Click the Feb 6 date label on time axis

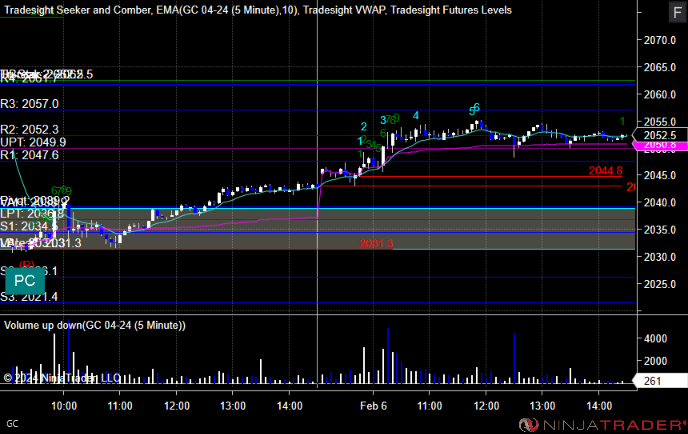click(373, 406)
